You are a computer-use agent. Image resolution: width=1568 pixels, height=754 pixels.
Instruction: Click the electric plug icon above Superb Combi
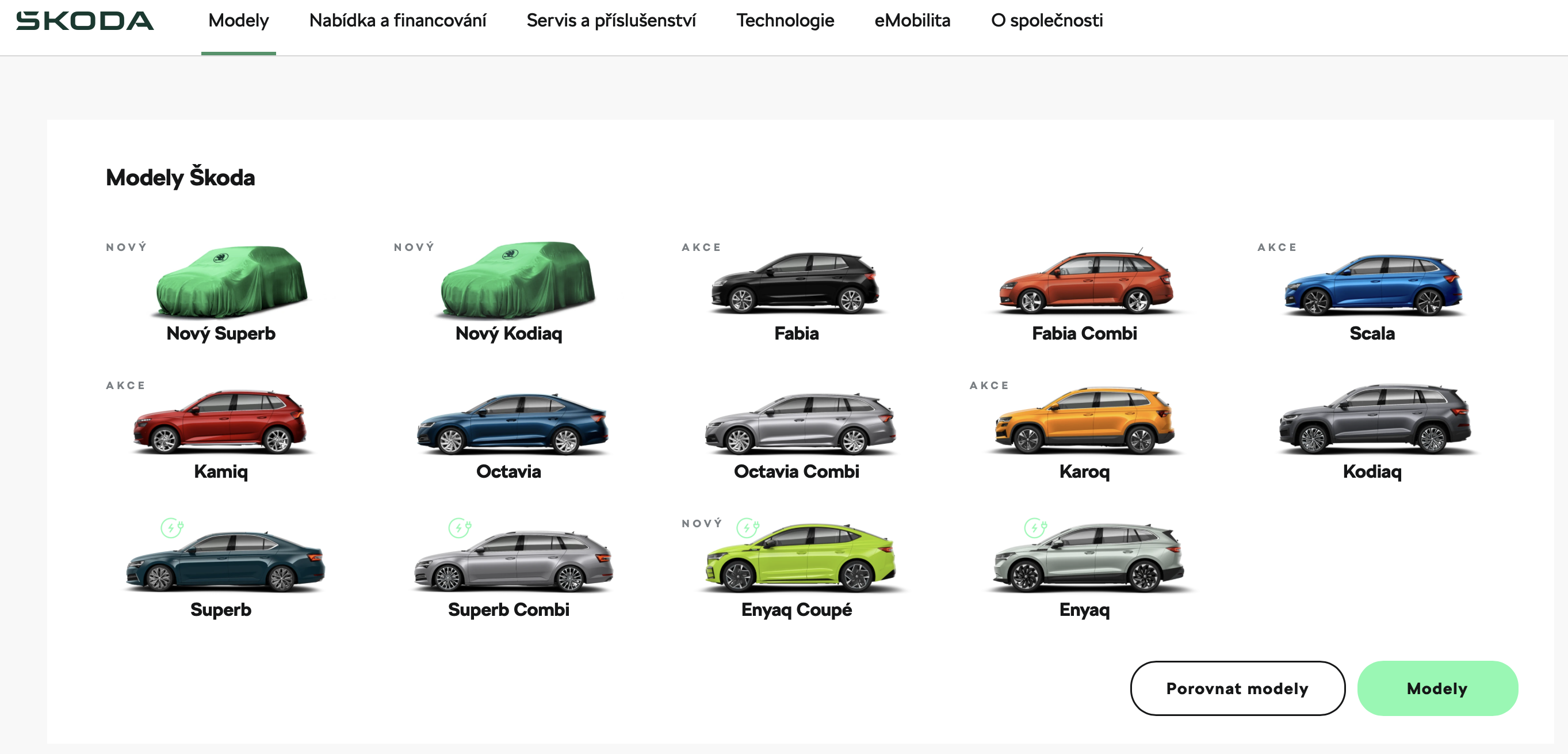pyautogui.click(x=460, y=527)
